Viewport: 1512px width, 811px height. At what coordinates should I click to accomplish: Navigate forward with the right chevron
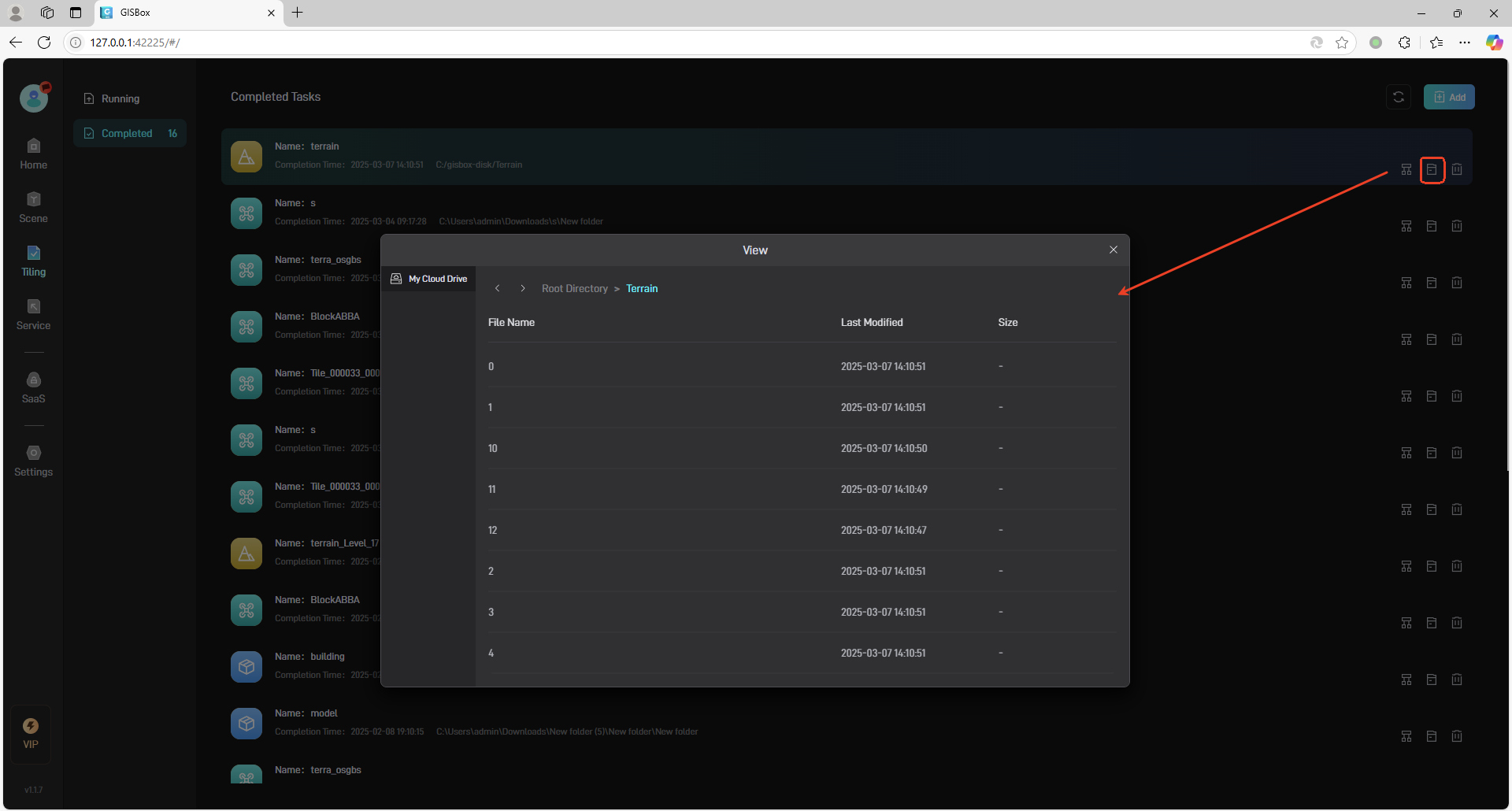[x=523, y=289]
